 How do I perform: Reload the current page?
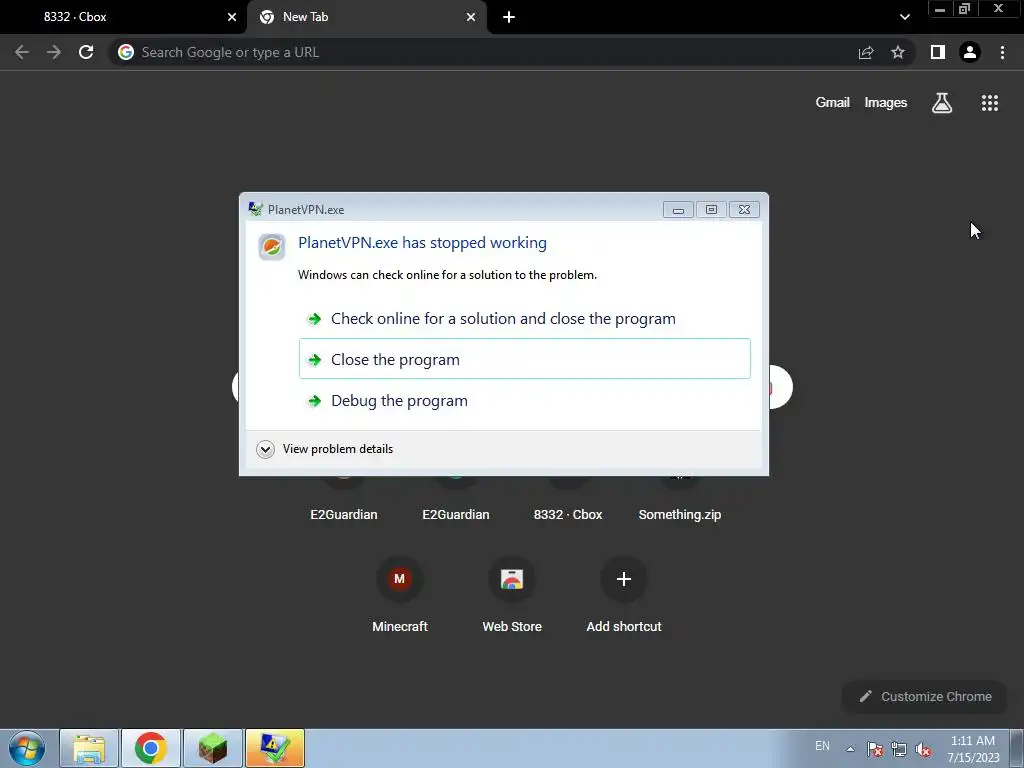tap(86, 52)
